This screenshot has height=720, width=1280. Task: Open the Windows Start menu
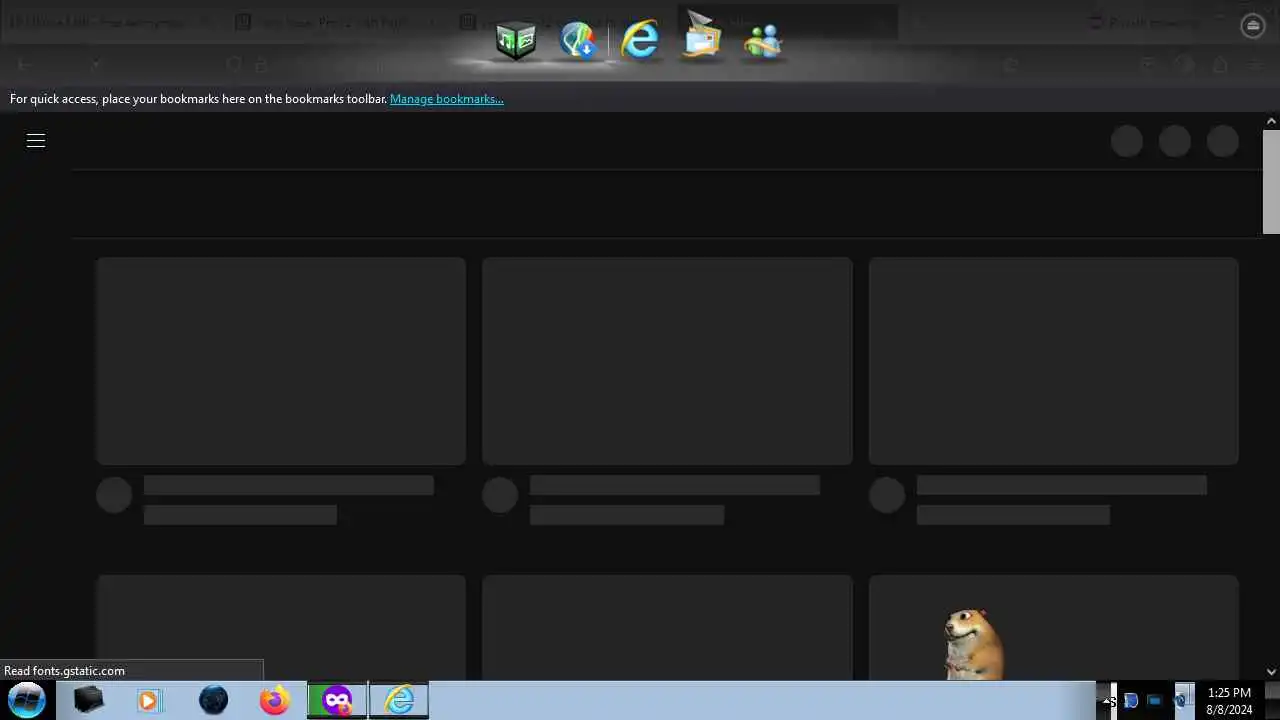coord(27,700)
